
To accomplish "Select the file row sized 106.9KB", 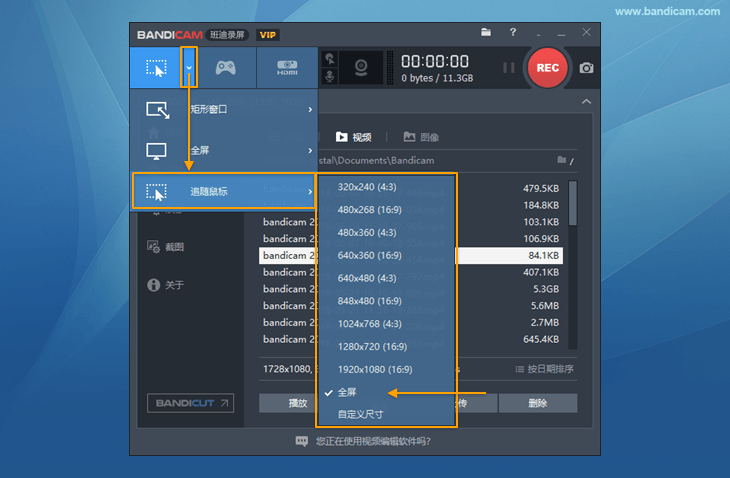I will (411, 239).
